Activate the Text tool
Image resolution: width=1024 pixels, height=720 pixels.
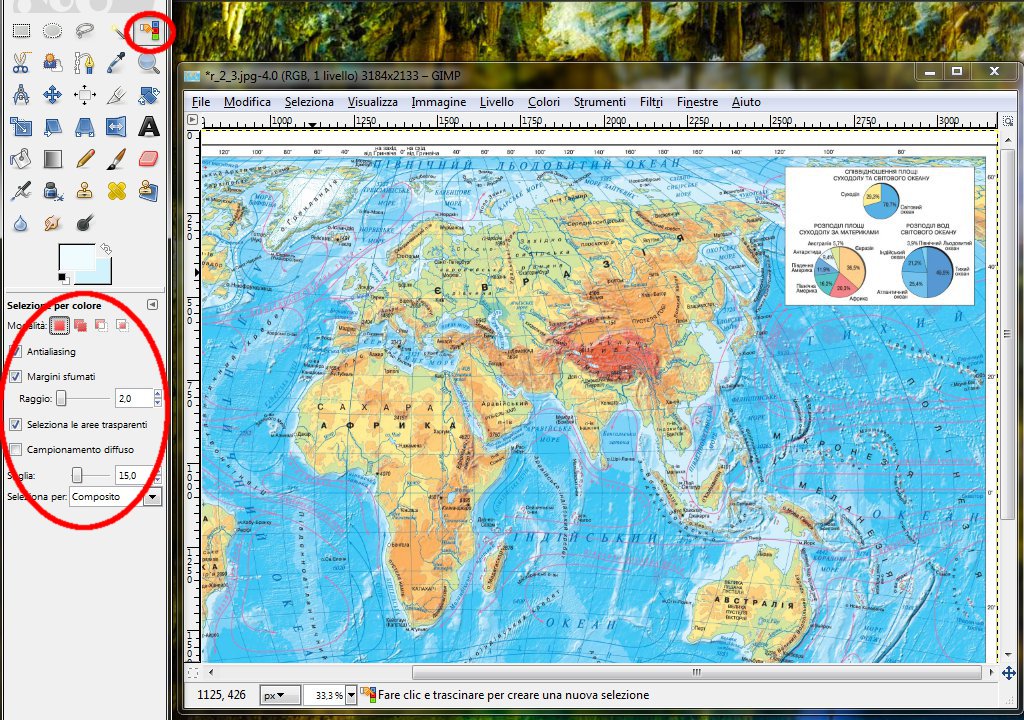(x=149, y=127)
